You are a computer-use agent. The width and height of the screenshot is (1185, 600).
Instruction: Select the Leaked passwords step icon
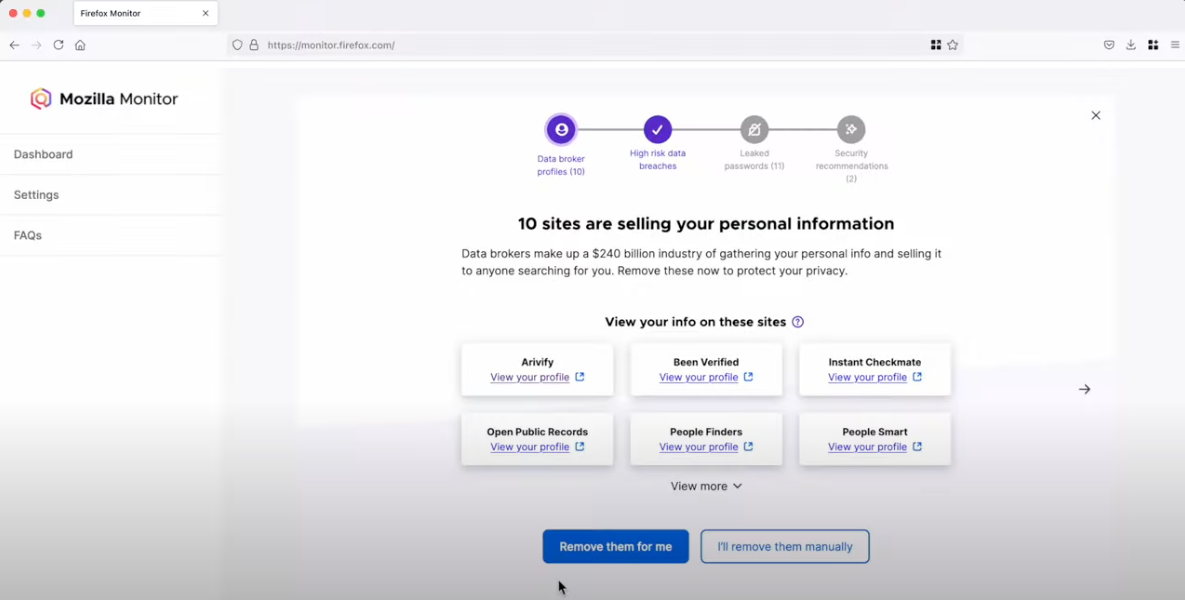(x=754, y=129)
